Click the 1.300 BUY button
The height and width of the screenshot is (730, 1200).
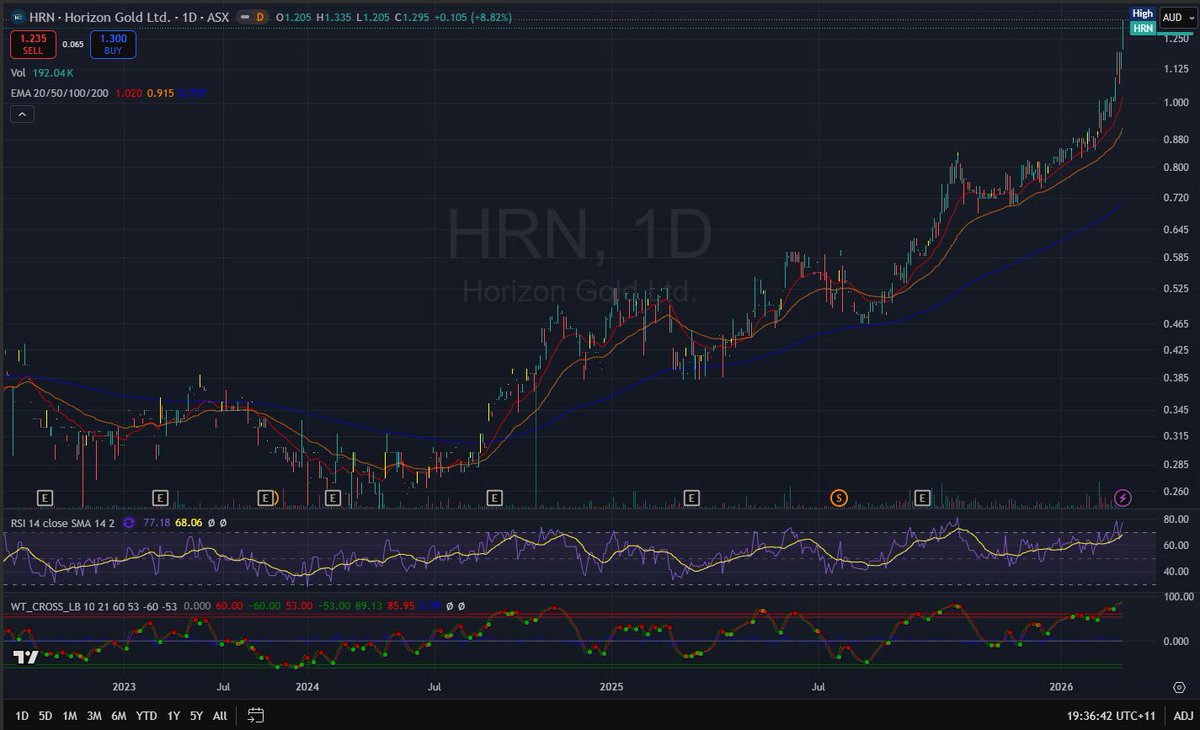point(113,44)
